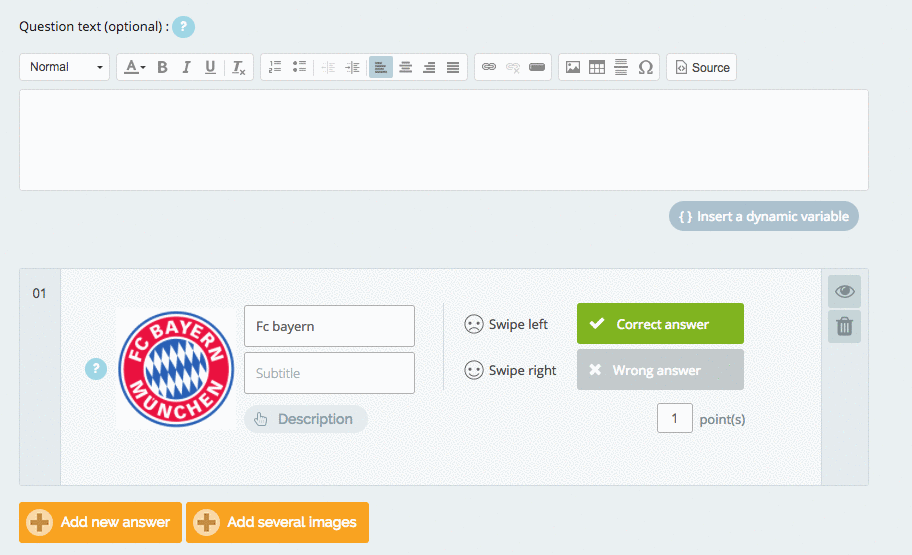Open the help icon beside the Bayern image

tap(96, 369)
